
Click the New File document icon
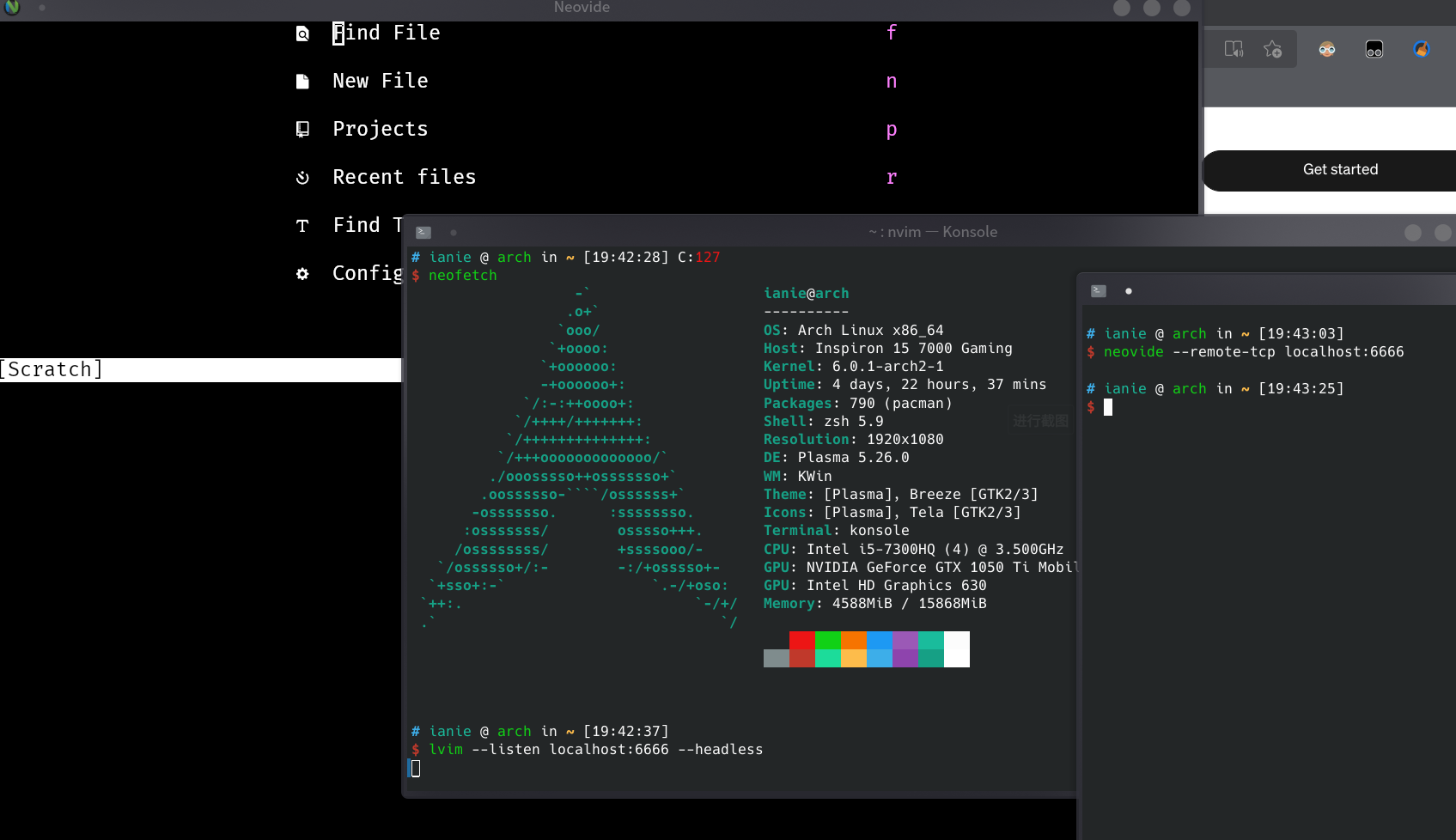coord(302,82)
